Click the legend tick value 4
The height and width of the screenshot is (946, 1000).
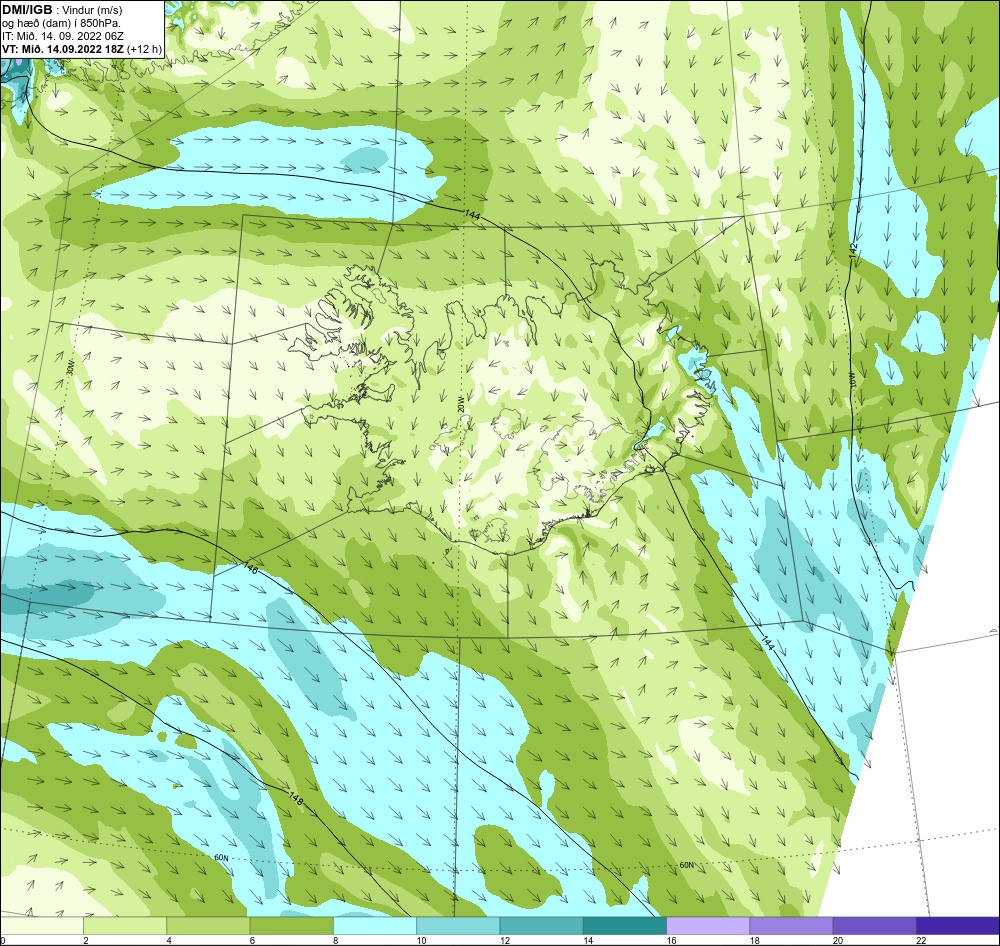click(x=169, y=940)
